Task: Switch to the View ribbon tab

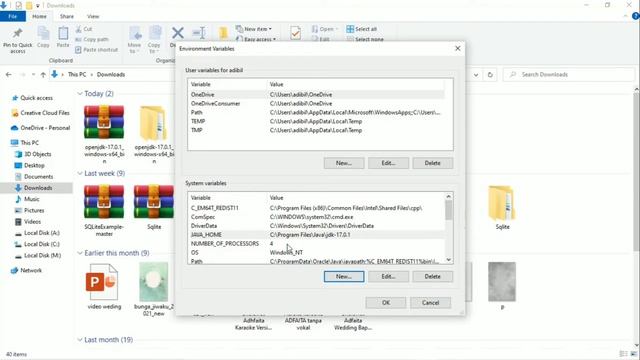Action: [93, 16]
